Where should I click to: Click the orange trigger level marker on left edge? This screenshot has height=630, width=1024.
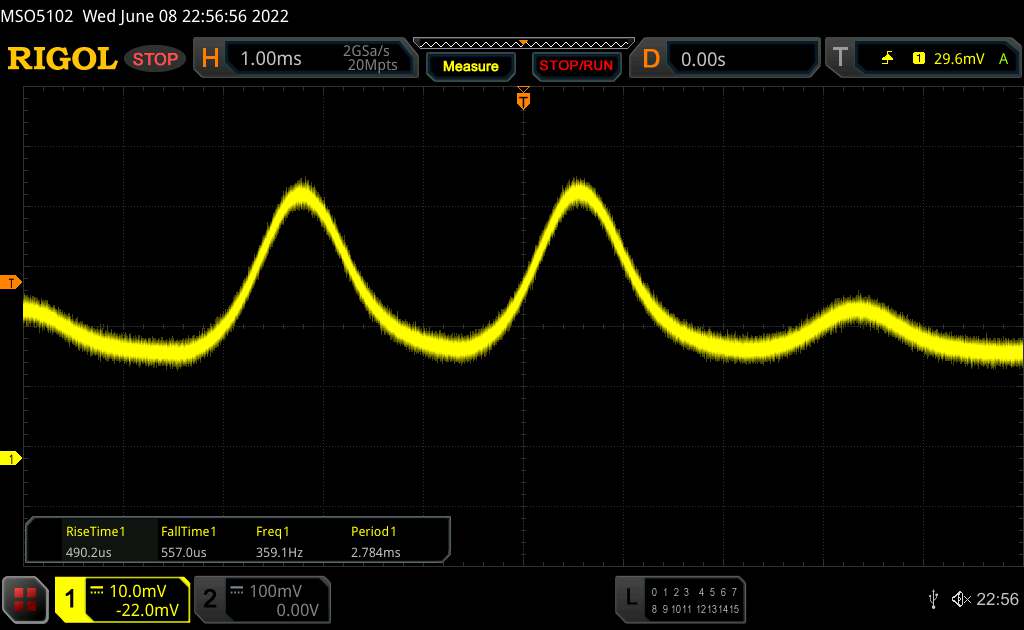11,283
